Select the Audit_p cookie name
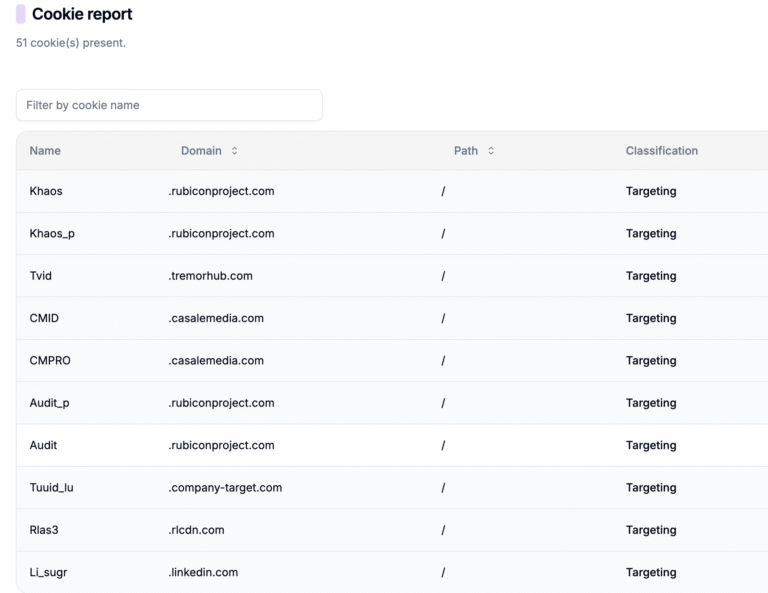 pyautogui.click(x=49, y=403)
